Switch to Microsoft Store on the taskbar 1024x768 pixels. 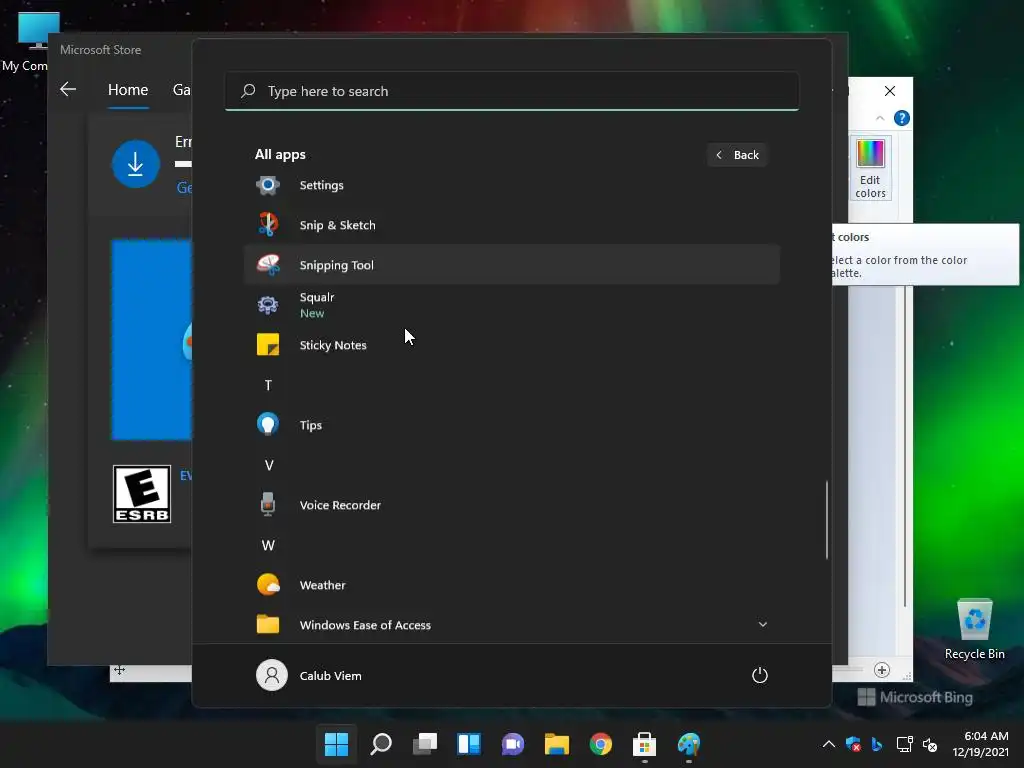(645, 744)
